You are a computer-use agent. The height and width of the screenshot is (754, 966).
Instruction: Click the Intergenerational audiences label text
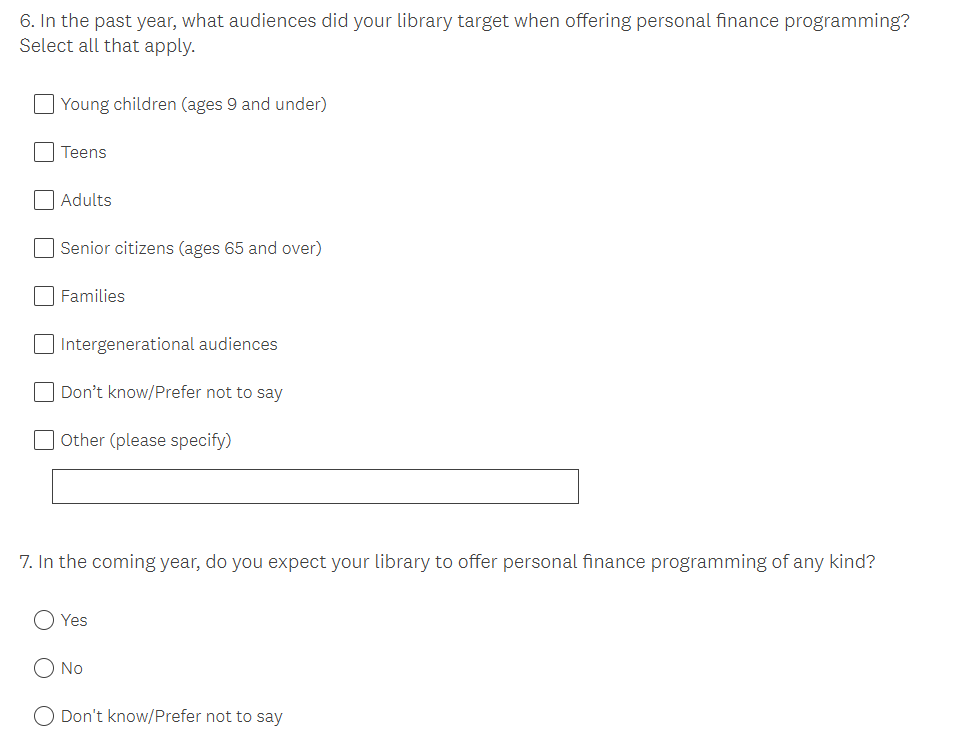coord(169,344)
